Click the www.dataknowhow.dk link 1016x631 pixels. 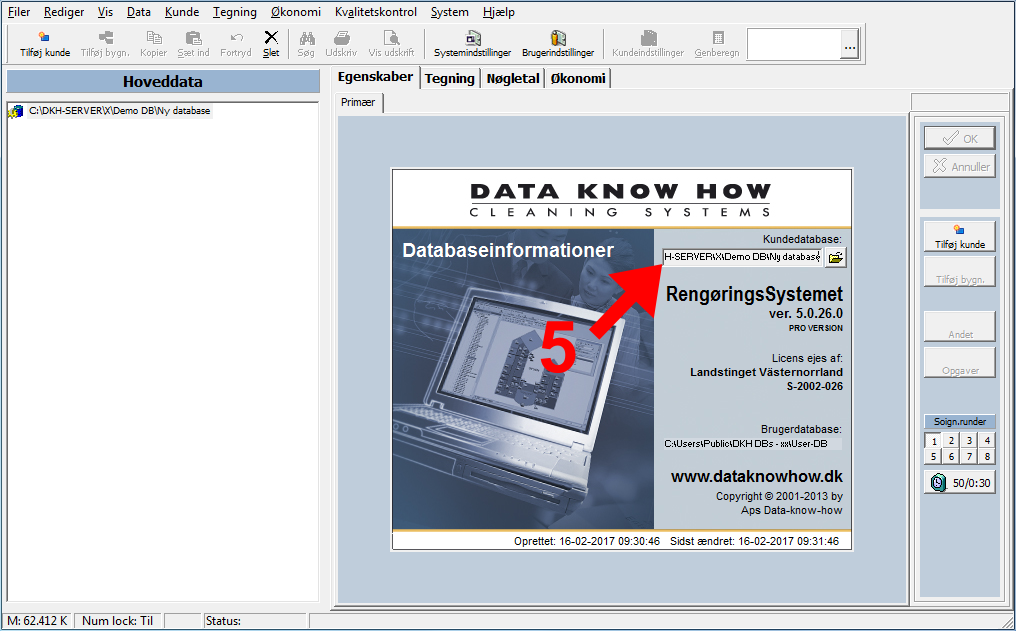pyautogui.click(x=756, y=477)
